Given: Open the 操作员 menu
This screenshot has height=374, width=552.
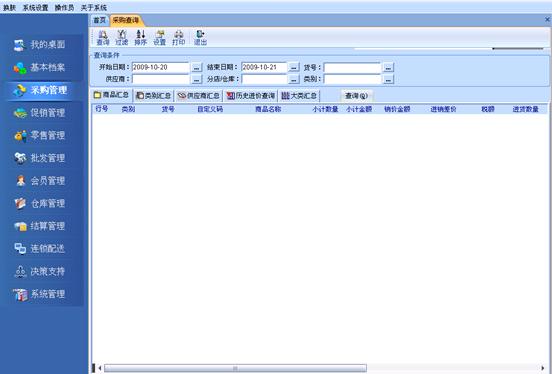Looking at the screenshot, I should (x=64, y=7).
